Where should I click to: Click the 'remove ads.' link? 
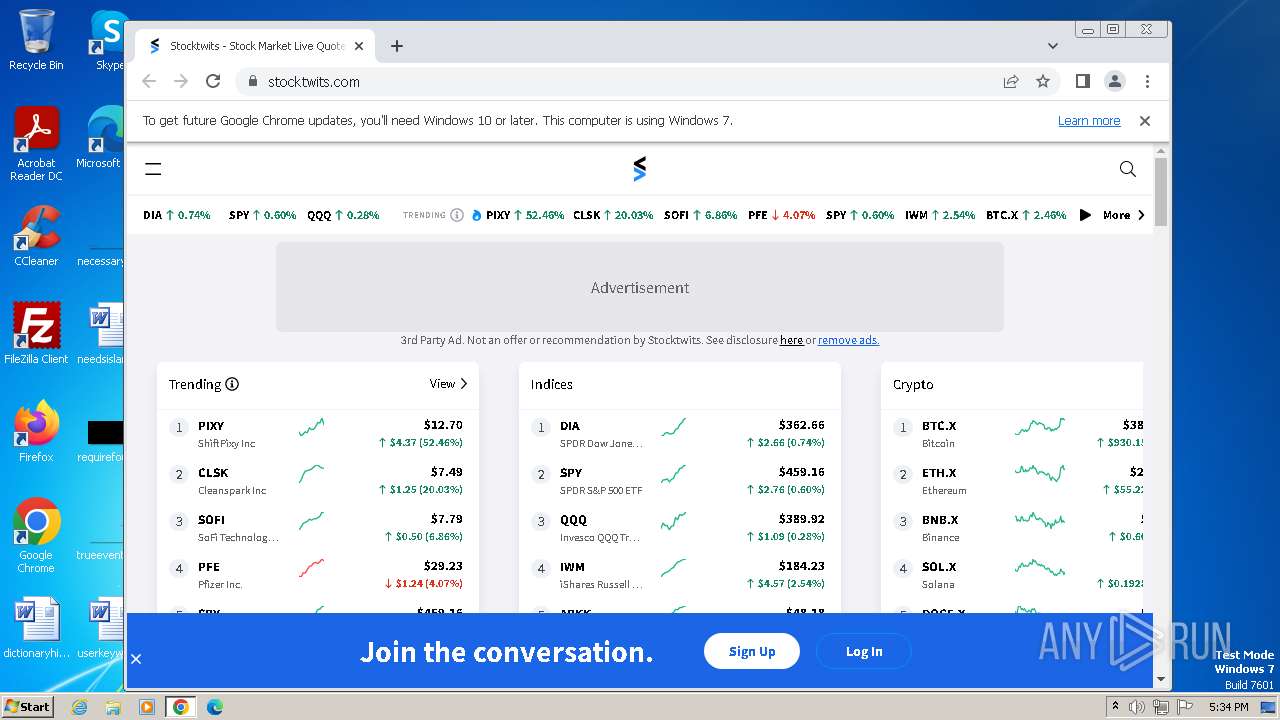point(848,340)
